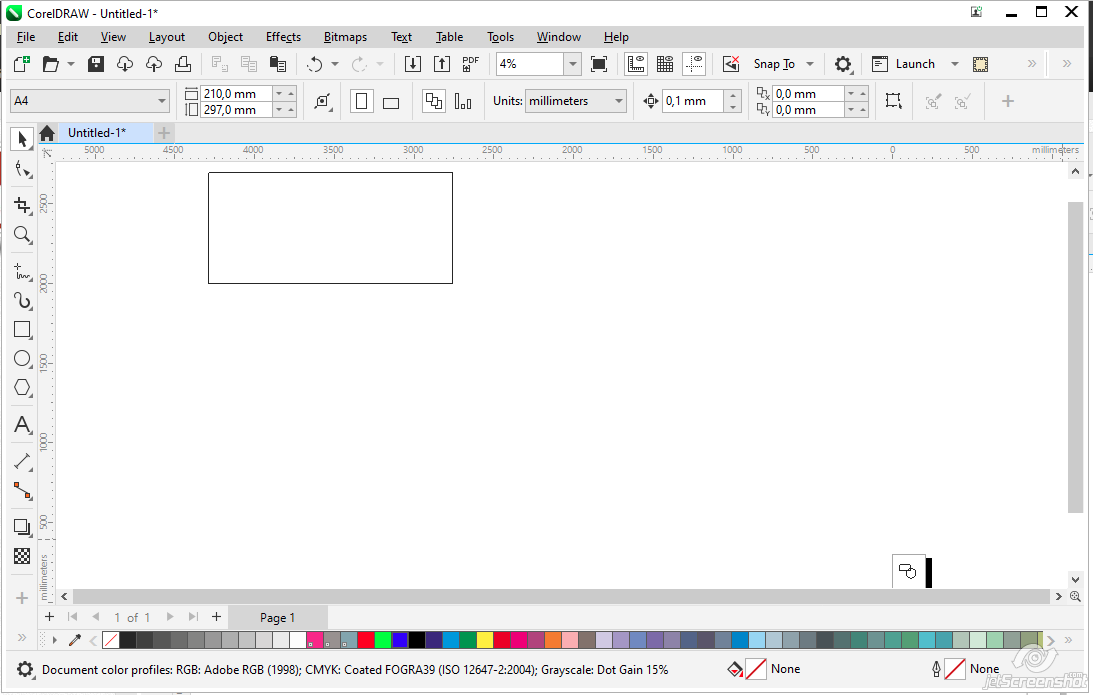Toggle show rulers button
Viewport: 1093px width, 695px height.
click(635, 64)
